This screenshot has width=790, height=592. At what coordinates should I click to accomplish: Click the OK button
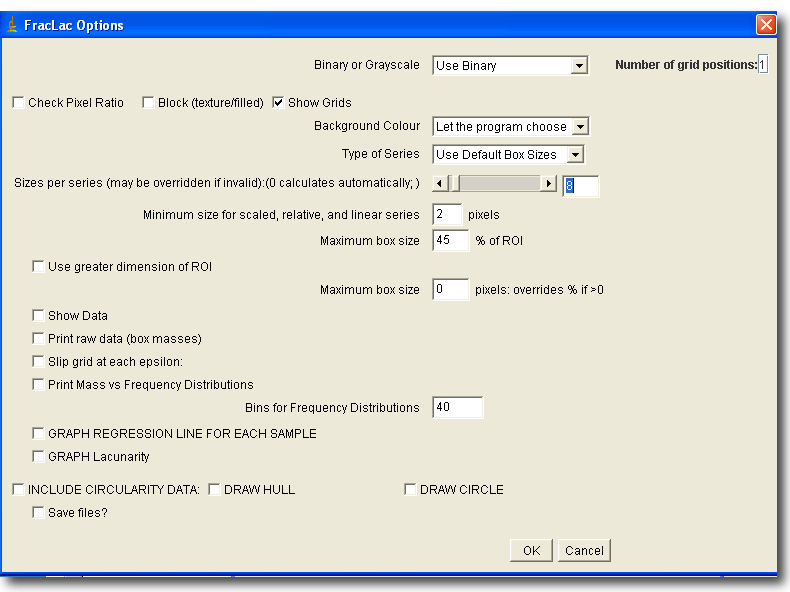(x=531, y=550)
